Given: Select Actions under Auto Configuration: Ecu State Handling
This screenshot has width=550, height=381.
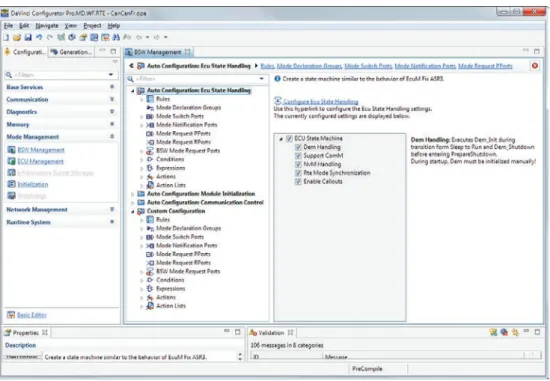Looking at the screenshot, I should tap(166, 176).
